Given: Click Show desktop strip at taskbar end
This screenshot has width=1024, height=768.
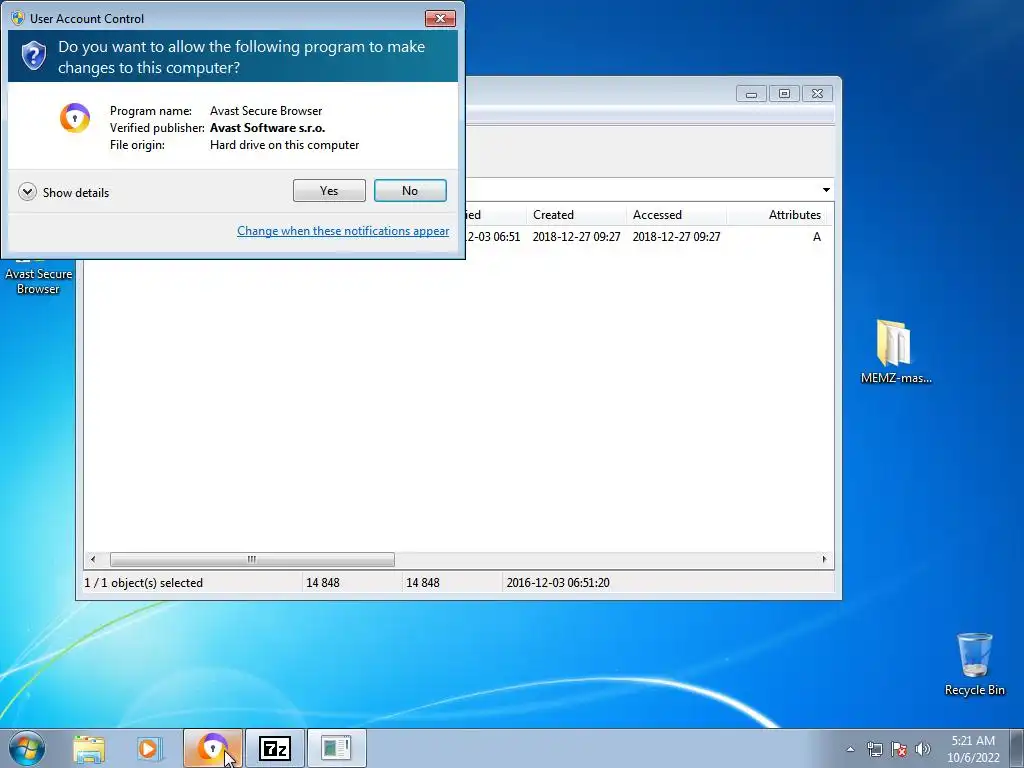Looking at the screenshot, I should coord(1019,748).
